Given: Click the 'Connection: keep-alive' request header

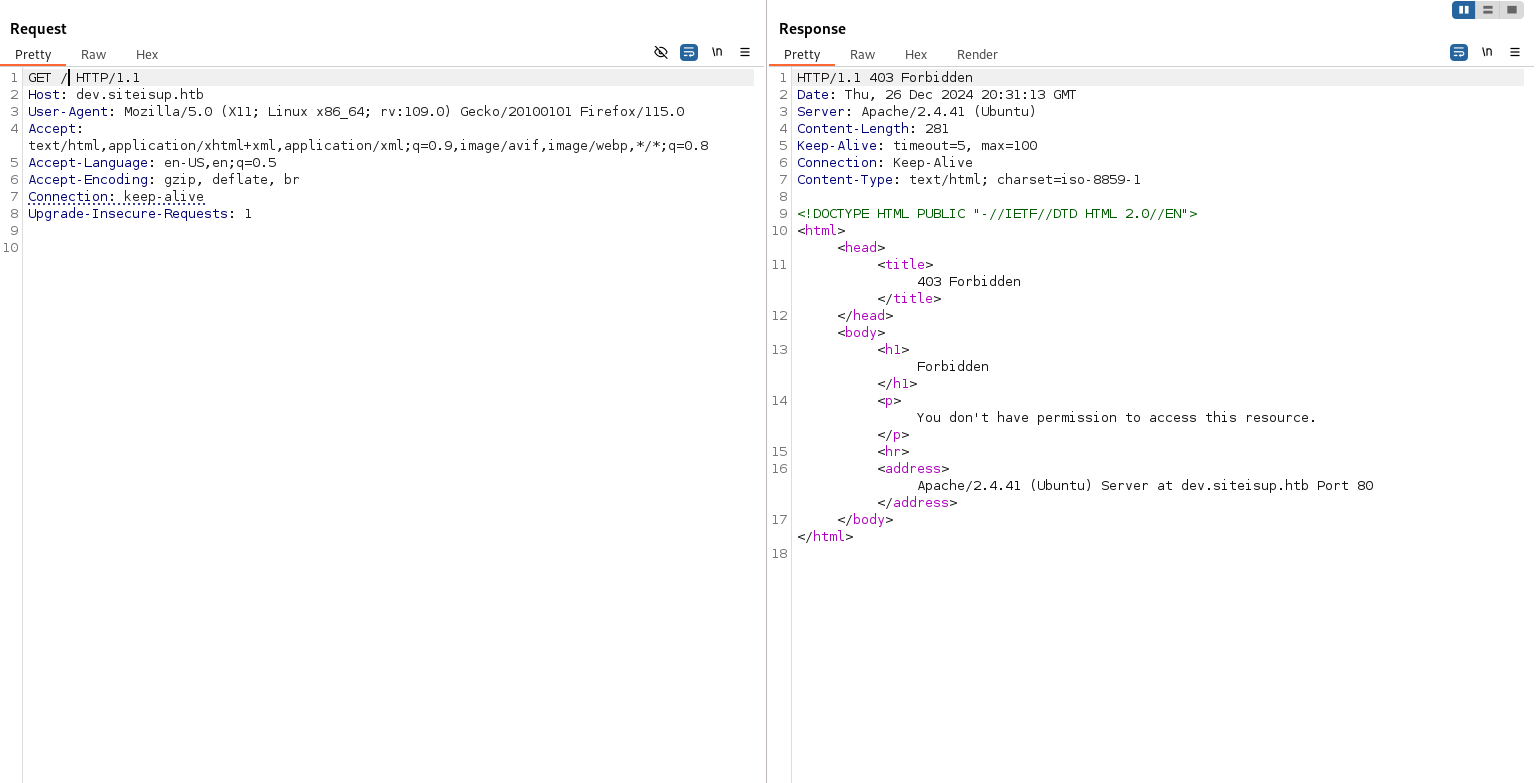Looking at the screenshot, I should click(x=116, y=196).
